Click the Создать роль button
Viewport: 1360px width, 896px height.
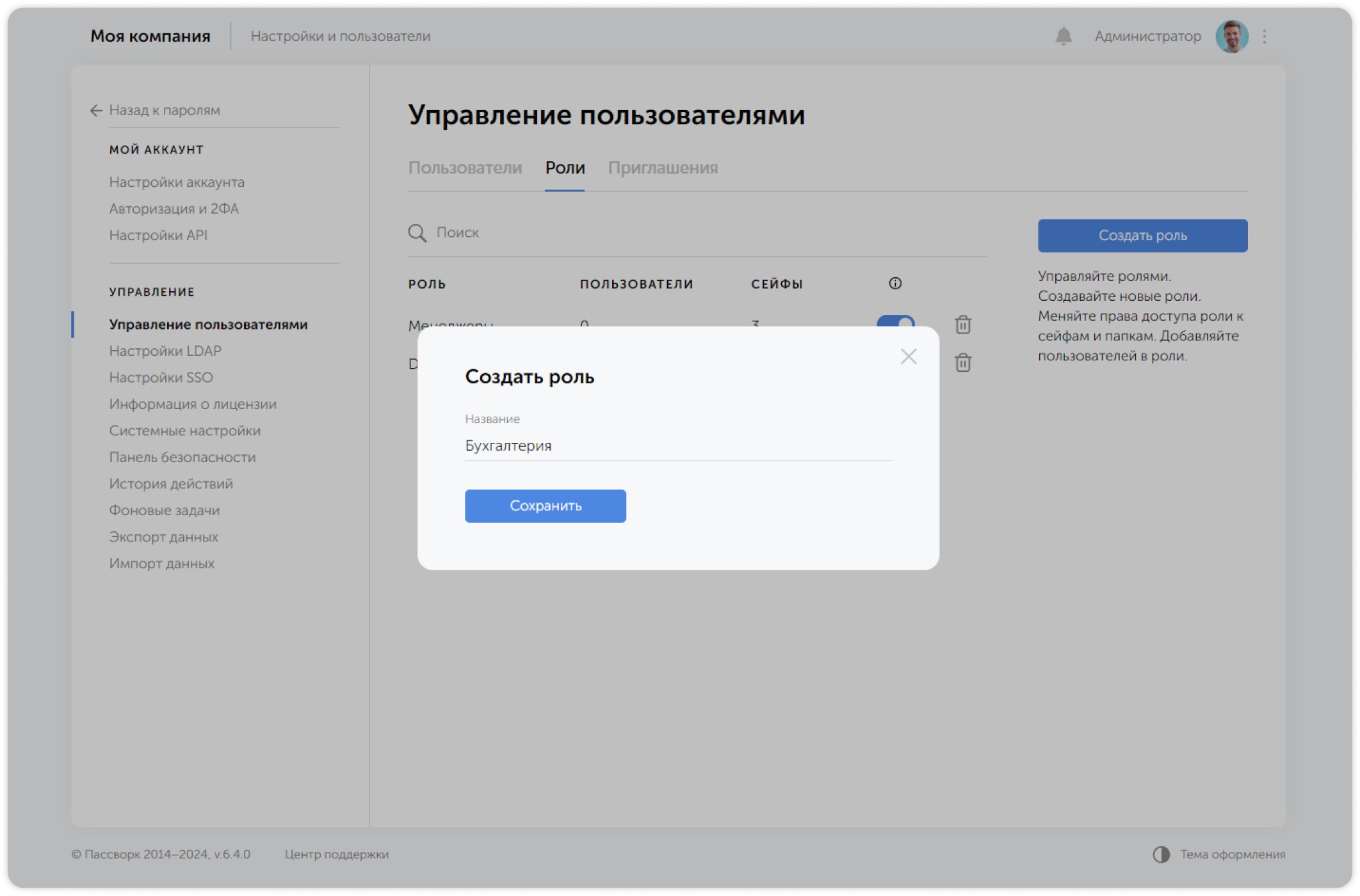pyautogui.click(x=1142, y=236)
